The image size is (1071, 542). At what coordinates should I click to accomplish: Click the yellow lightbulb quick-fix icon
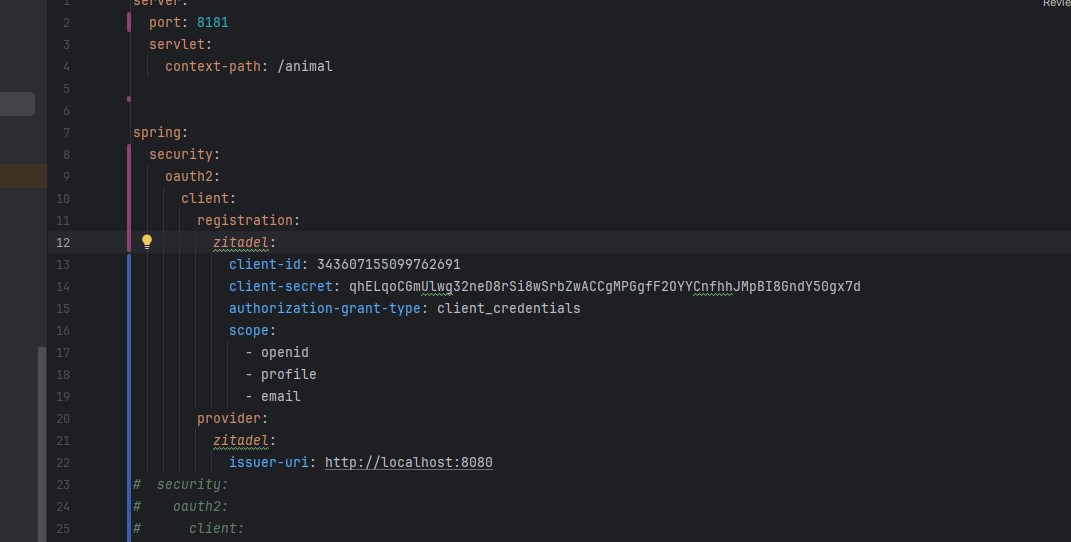(x=147, y=241)
